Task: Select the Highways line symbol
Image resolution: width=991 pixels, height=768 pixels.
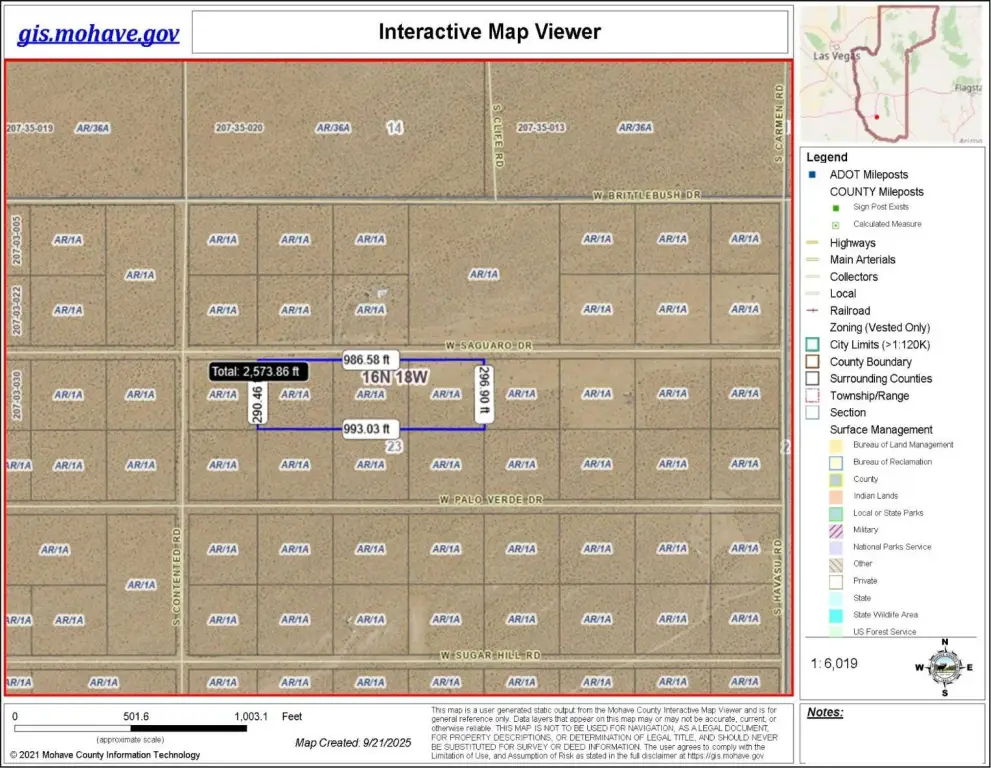Action: click(813, 243)
